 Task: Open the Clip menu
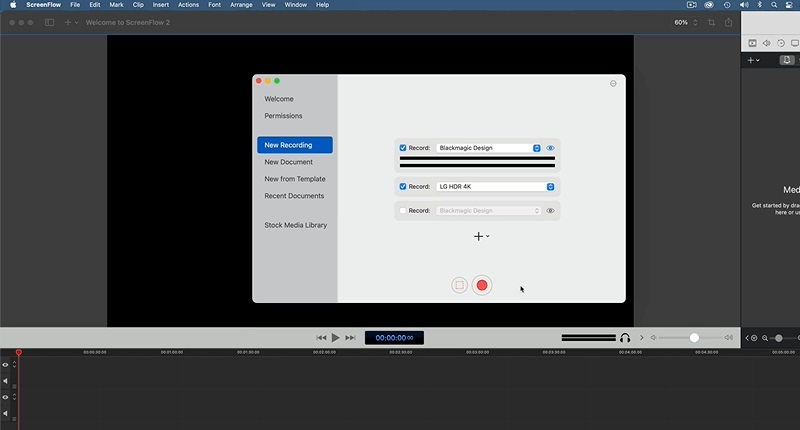click(x=138, y=5)
